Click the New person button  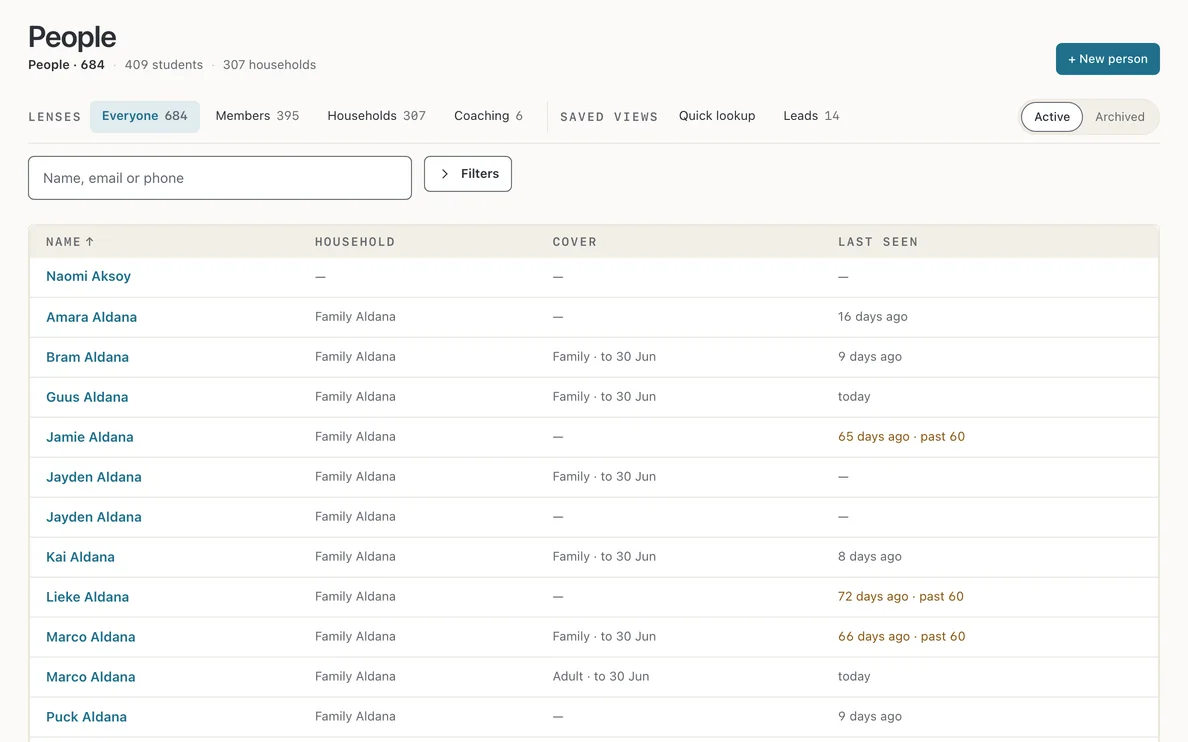pyautogui.click(x=1107, y=59)
